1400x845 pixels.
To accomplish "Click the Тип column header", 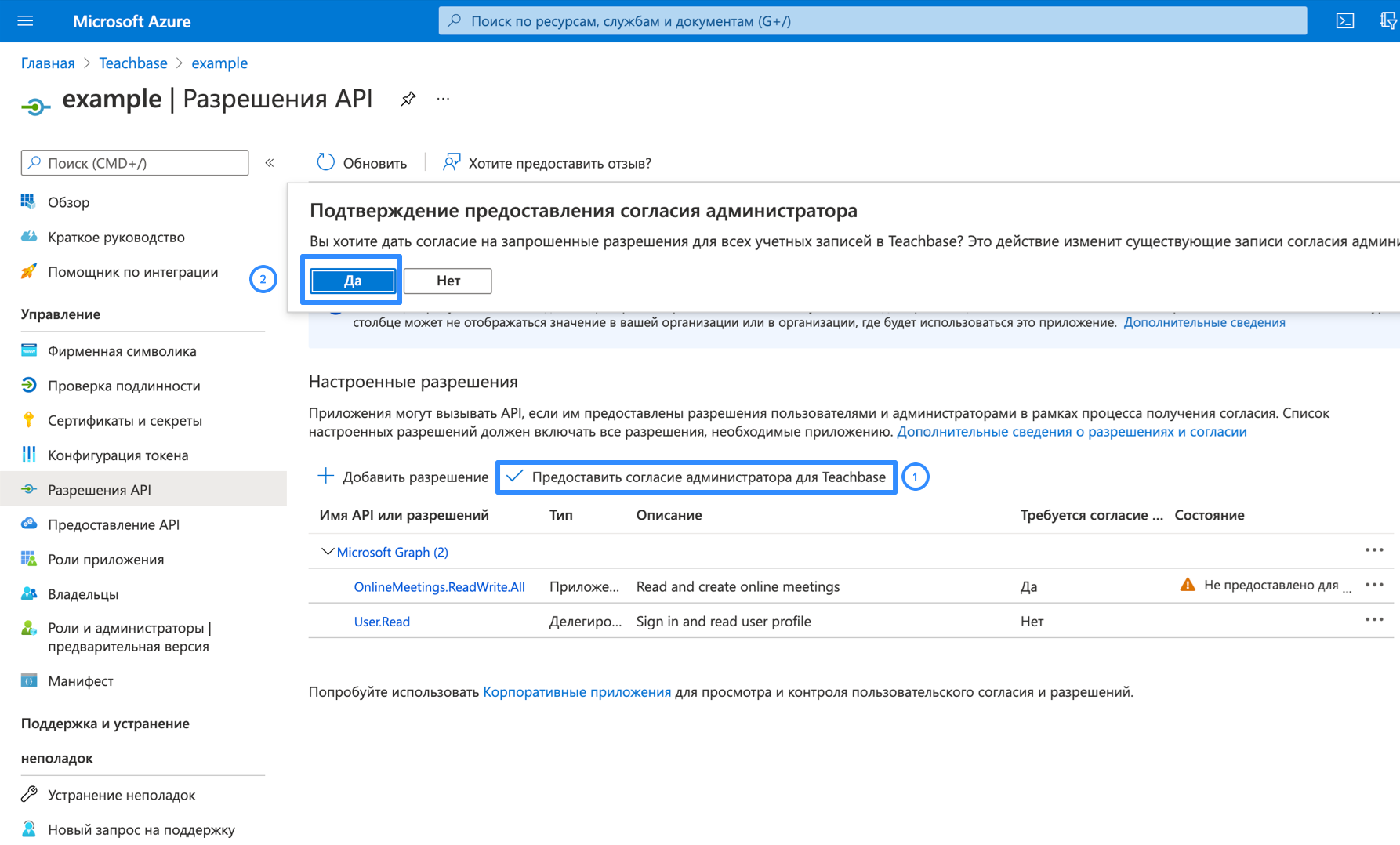I will coord(561,515).
